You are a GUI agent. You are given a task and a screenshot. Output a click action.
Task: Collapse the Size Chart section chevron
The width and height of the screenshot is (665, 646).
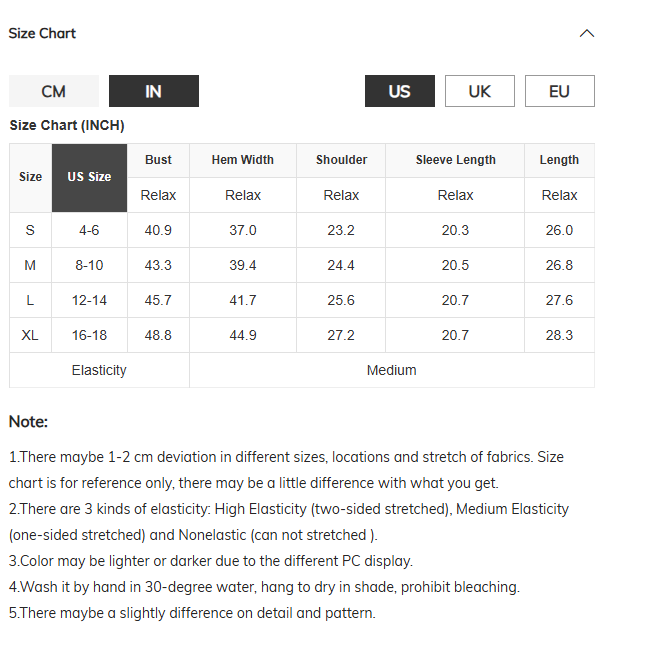587,33
